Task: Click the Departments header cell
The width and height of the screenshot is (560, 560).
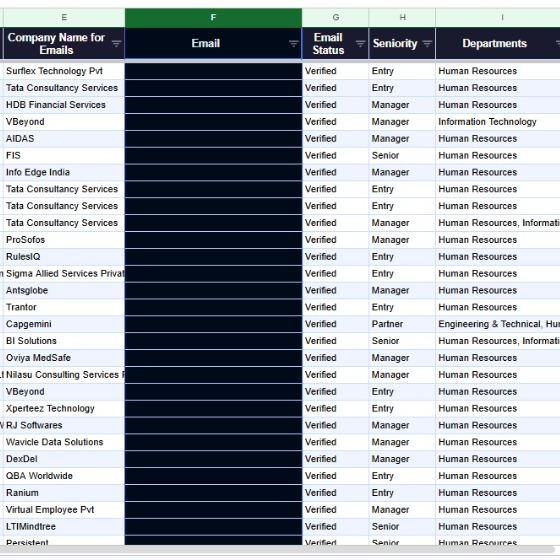Action: [x=498, y=44]
